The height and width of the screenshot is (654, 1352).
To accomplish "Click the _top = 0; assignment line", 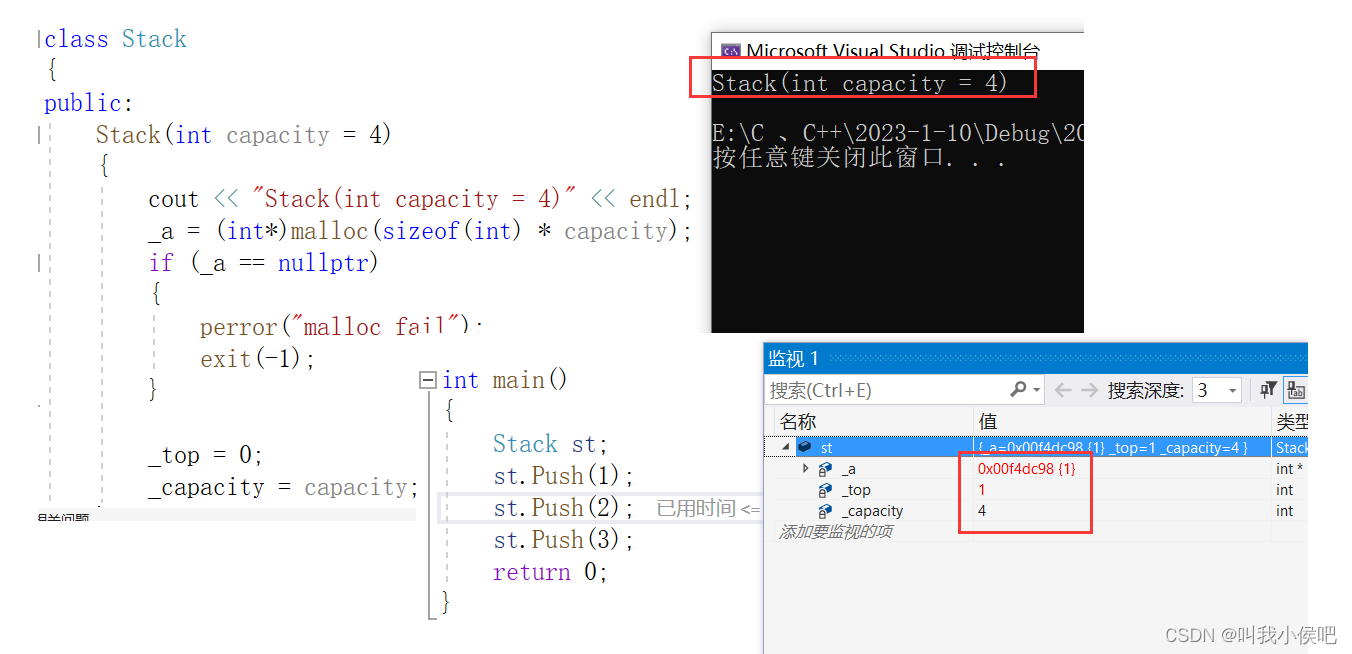I will [x=205, y=455].
